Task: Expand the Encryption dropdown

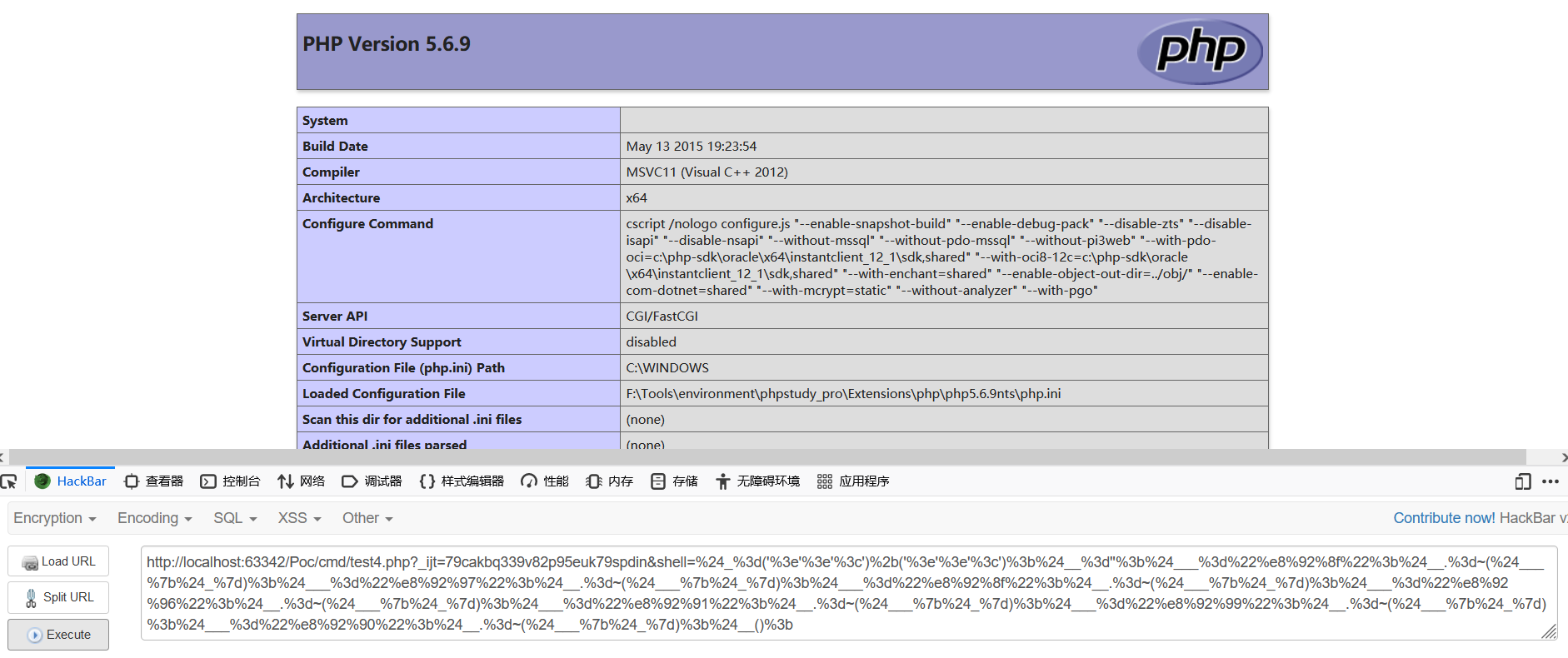Action: [55, 518]
